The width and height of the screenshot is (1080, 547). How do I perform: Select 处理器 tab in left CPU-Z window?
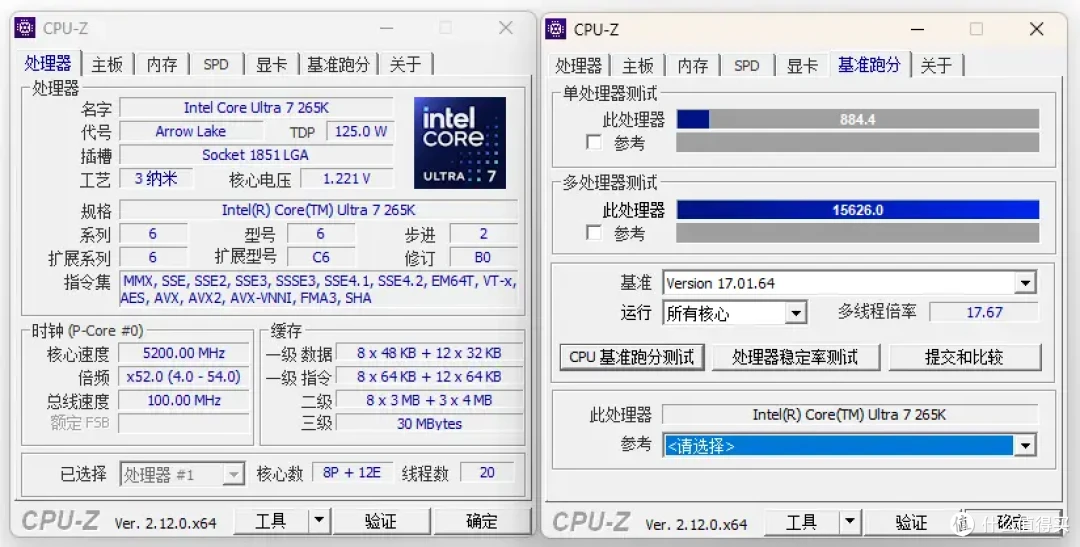[x=48, y=63]
